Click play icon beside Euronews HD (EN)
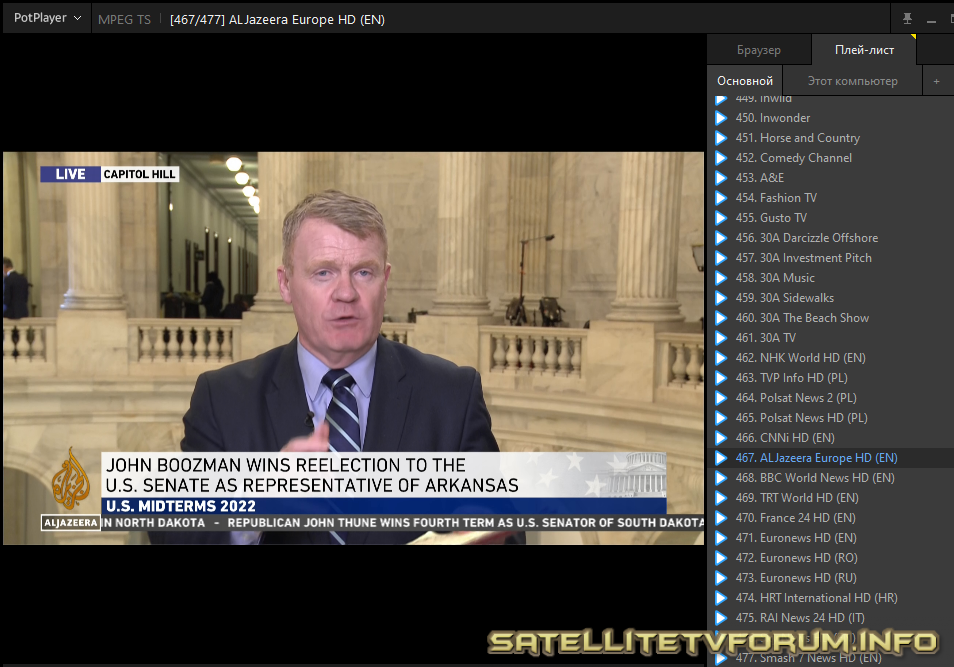Viewport: 954px width, 667px height. 721,538
